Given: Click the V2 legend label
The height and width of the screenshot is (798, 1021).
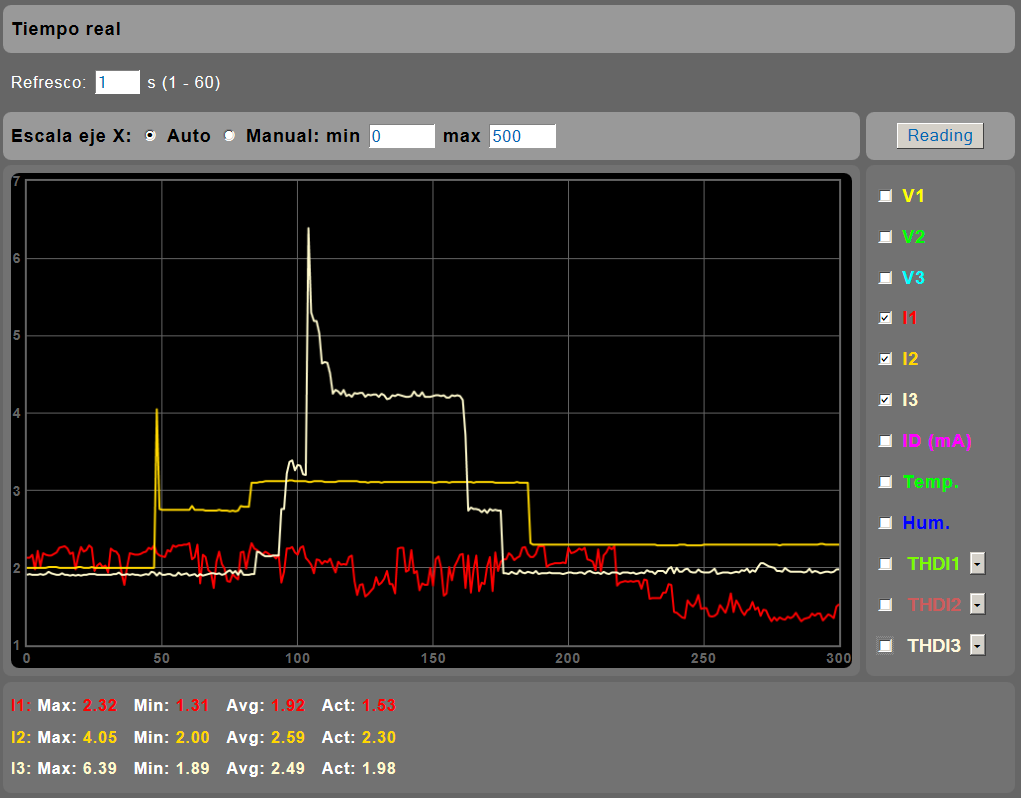Looking at the screenshot, I should (914, 237).
